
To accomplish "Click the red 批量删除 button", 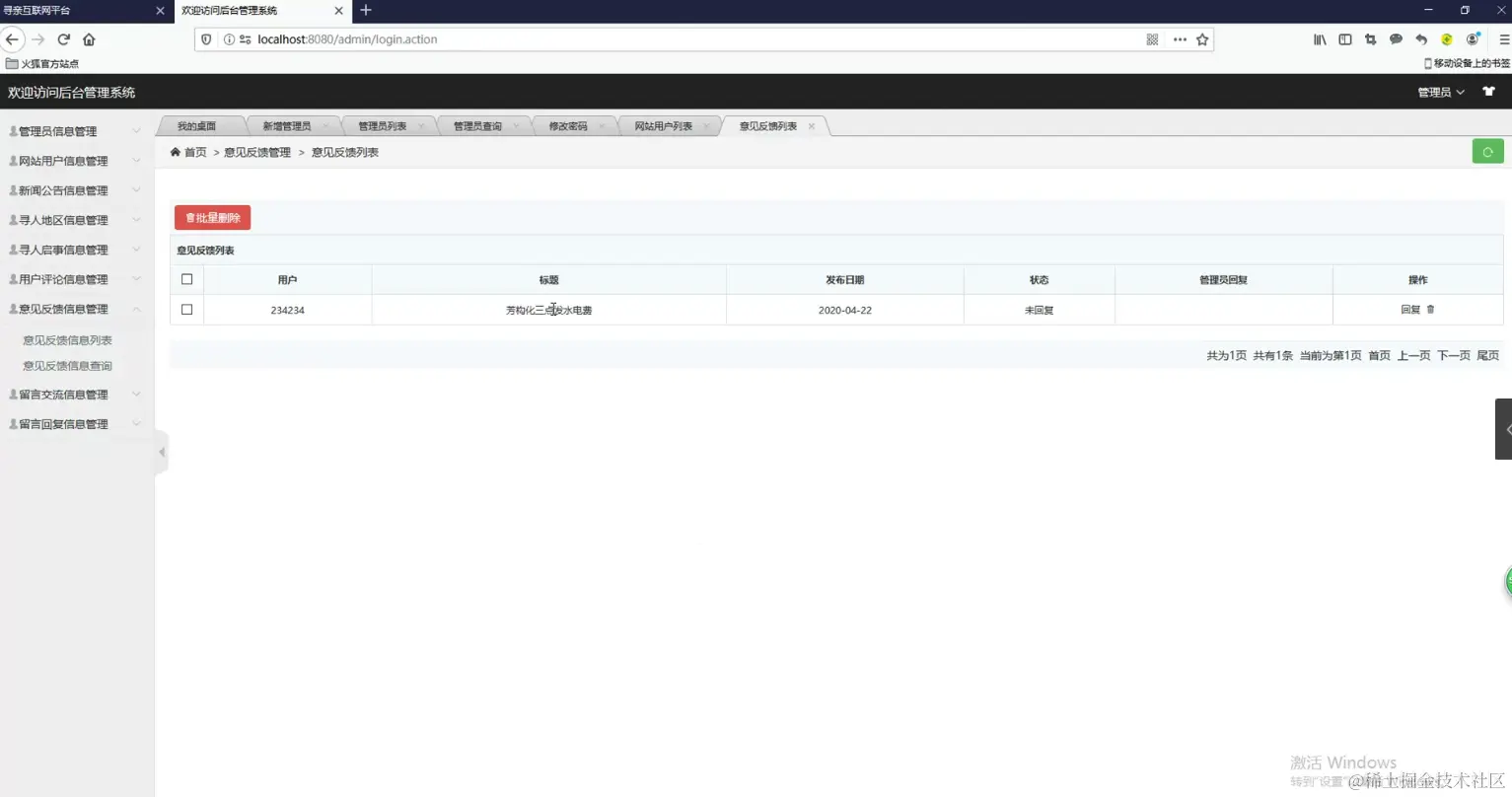I will [213, 218].
